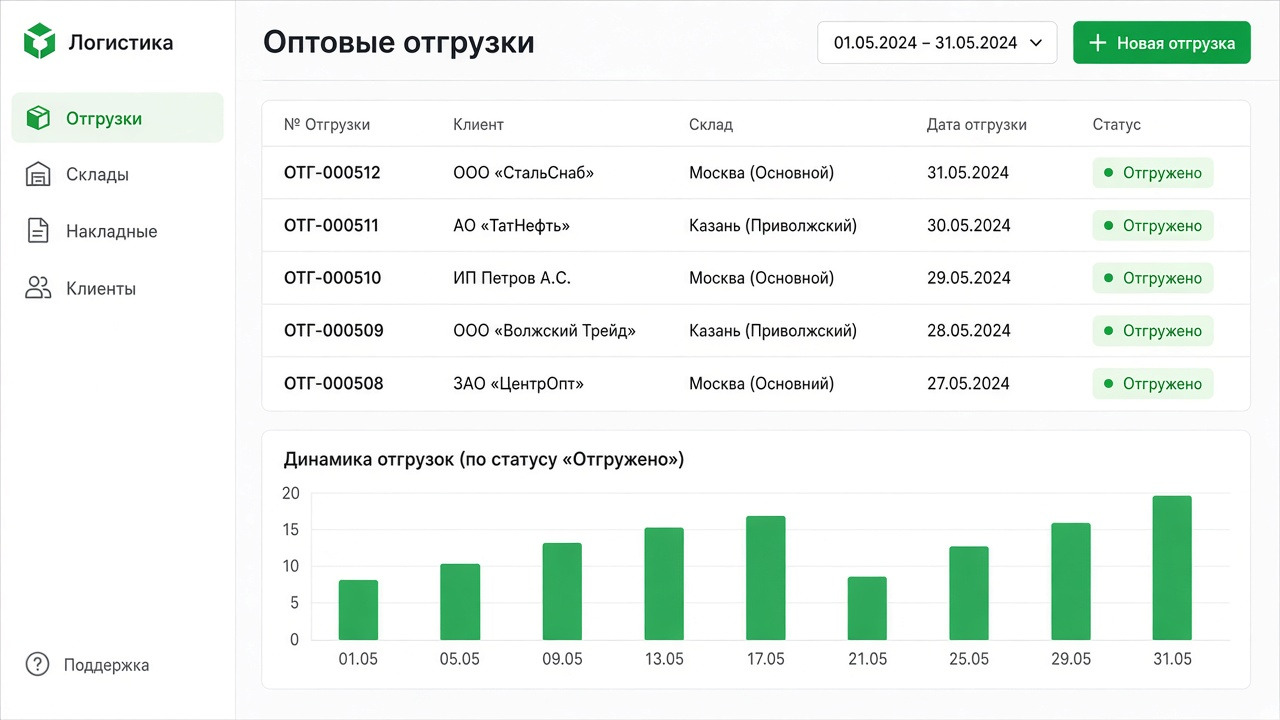This screenshot has width=1280, height=720.
Task: Click warehouse cell in row ОТГ-000512
Action: (x=761, y=173)
